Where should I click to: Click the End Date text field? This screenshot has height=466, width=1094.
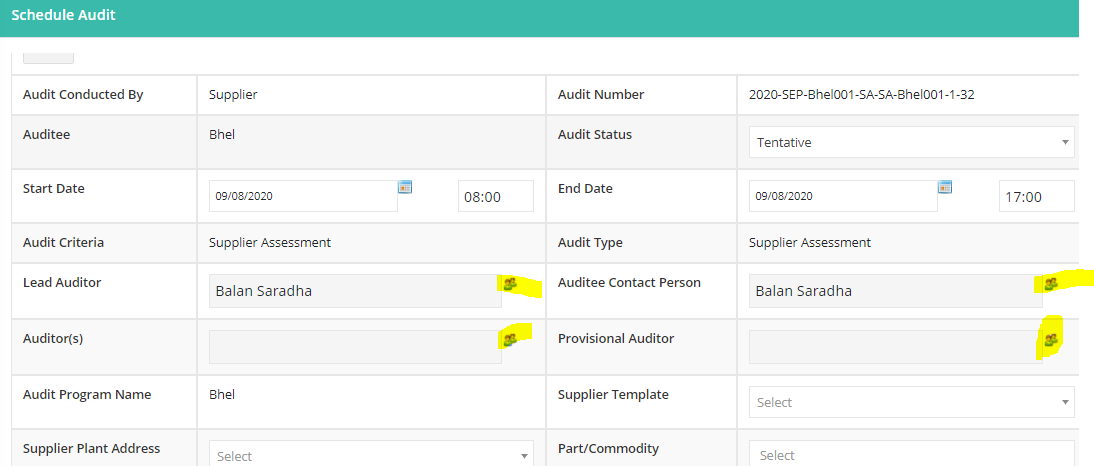[844, 196]
